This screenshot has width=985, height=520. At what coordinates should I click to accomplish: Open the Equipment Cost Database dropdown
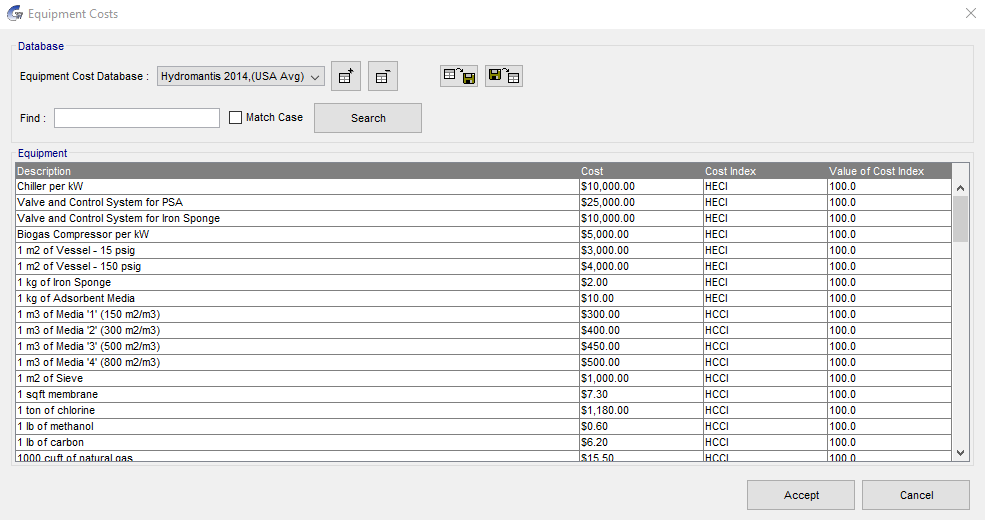tap(241, 76)
